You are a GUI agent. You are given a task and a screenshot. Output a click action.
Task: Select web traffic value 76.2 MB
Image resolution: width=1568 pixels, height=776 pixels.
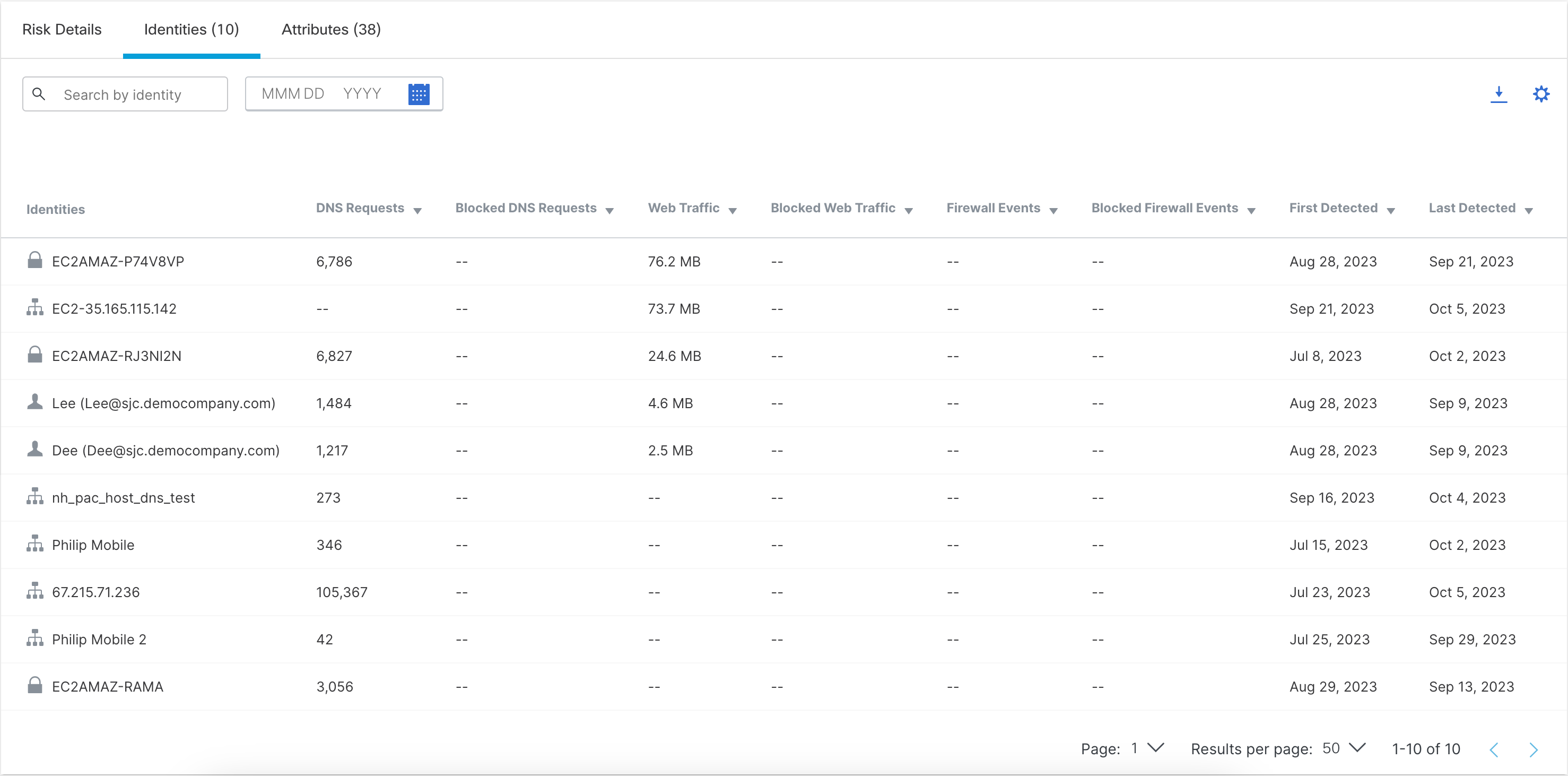pos(674,261)
